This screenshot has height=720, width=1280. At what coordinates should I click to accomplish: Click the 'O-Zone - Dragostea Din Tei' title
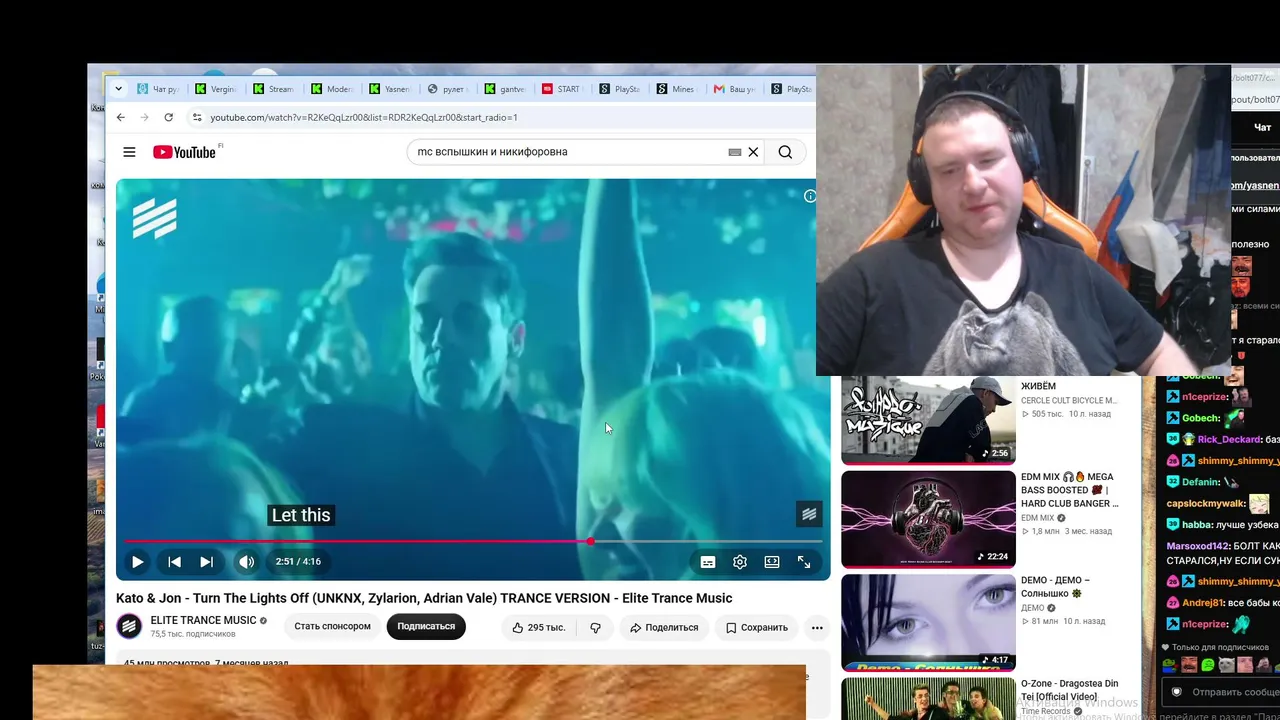tap(1070, 690)
